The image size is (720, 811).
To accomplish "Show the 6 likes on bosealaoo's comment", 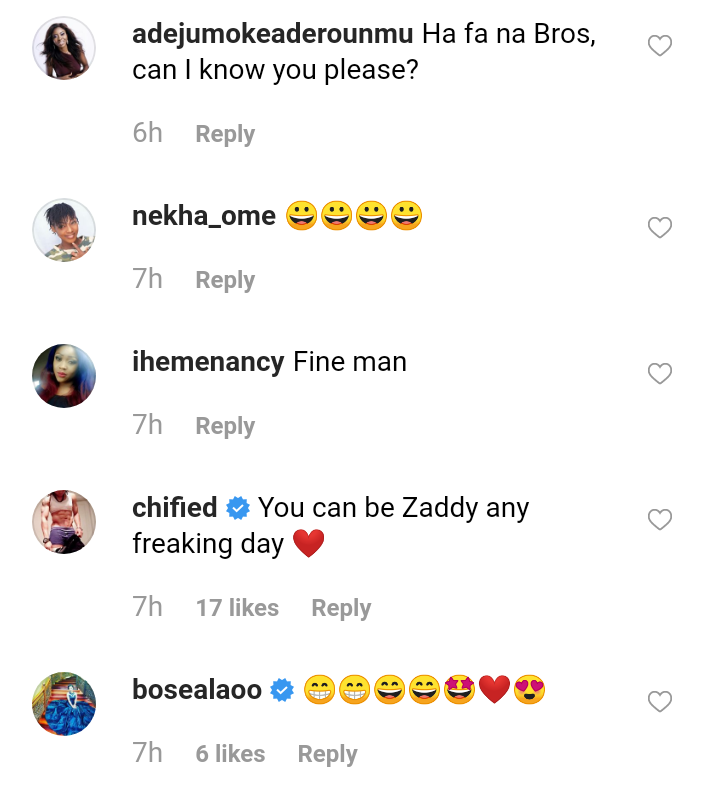I will pos(230,754).
